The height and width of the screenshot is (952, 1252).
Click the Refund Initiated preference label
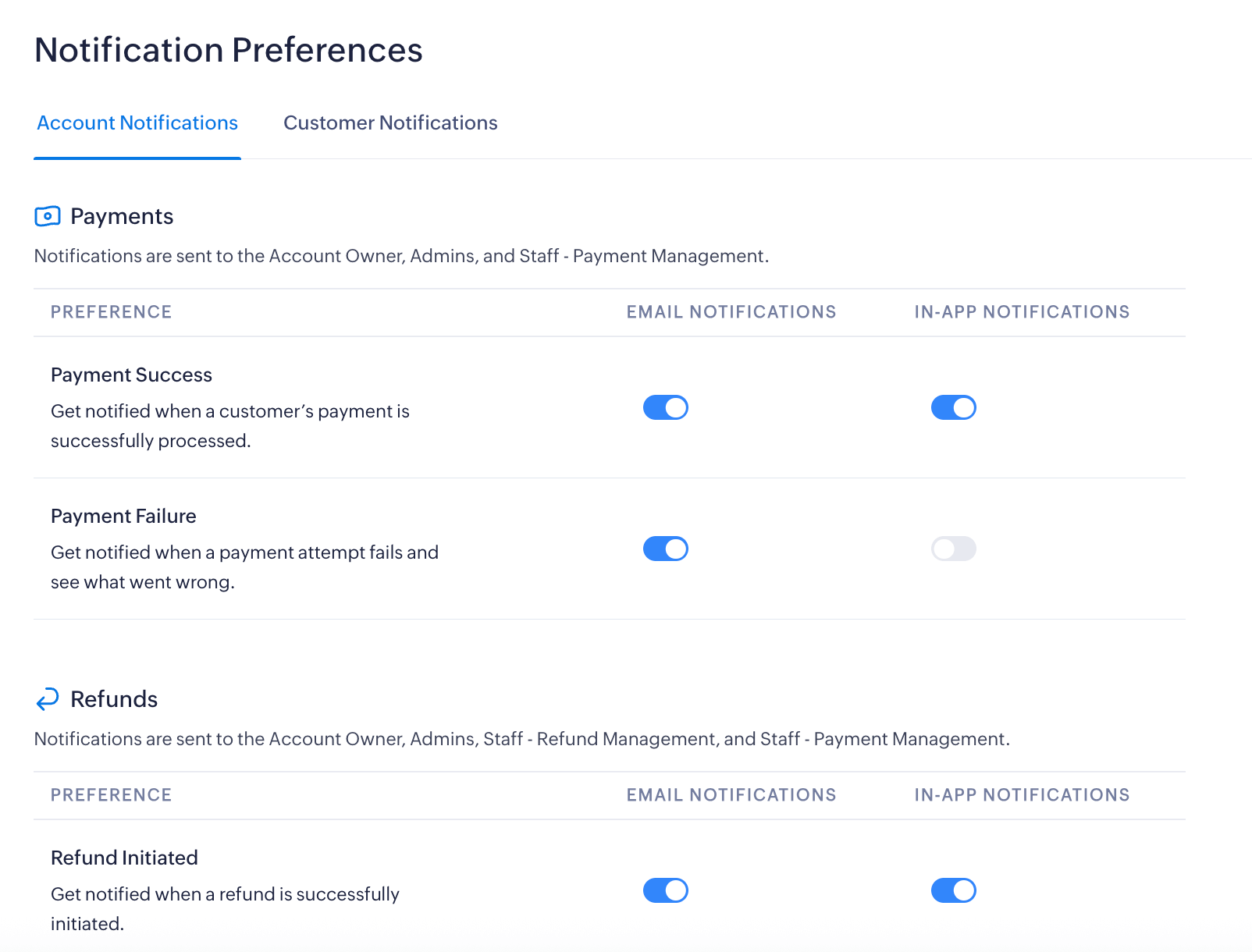point(124,858)
